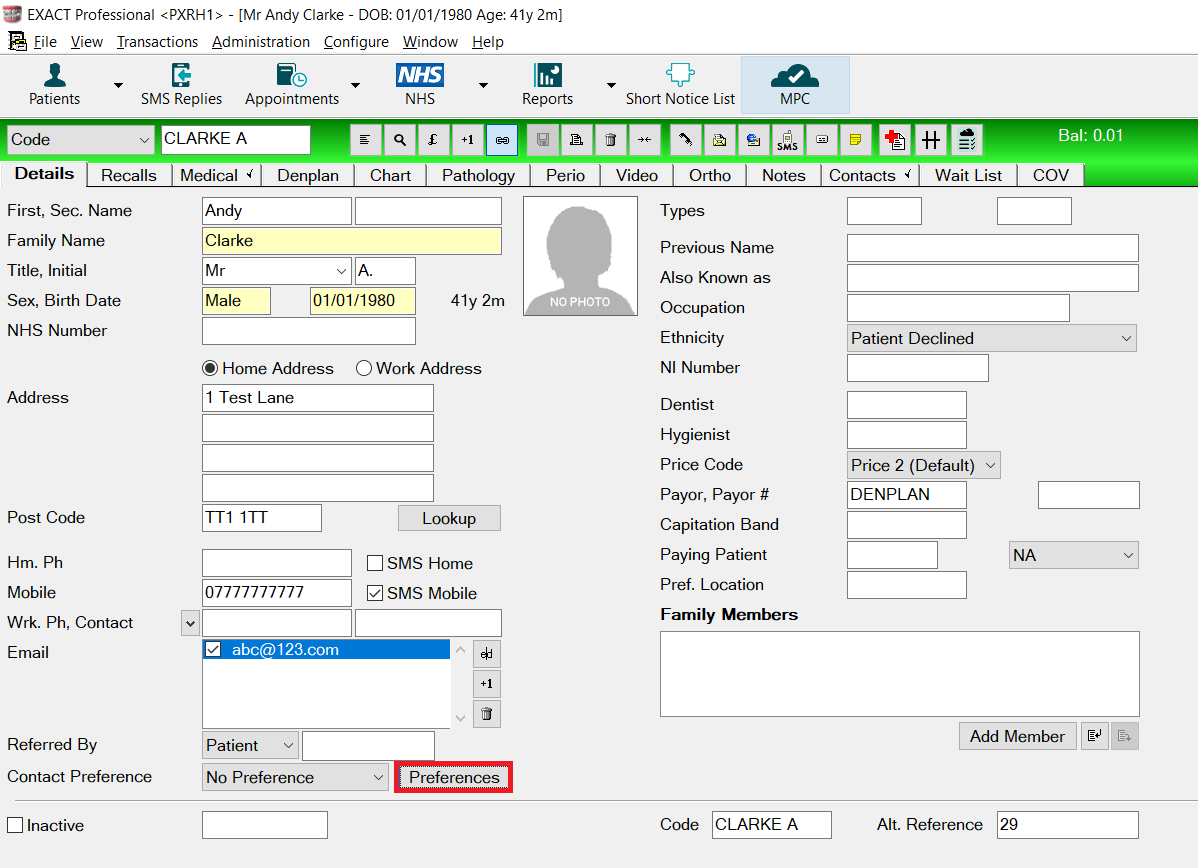The width and height of the screenshot is (1198, 868).
Task: Click the floppy disk save icon
Action: click(x=542, y=140)
